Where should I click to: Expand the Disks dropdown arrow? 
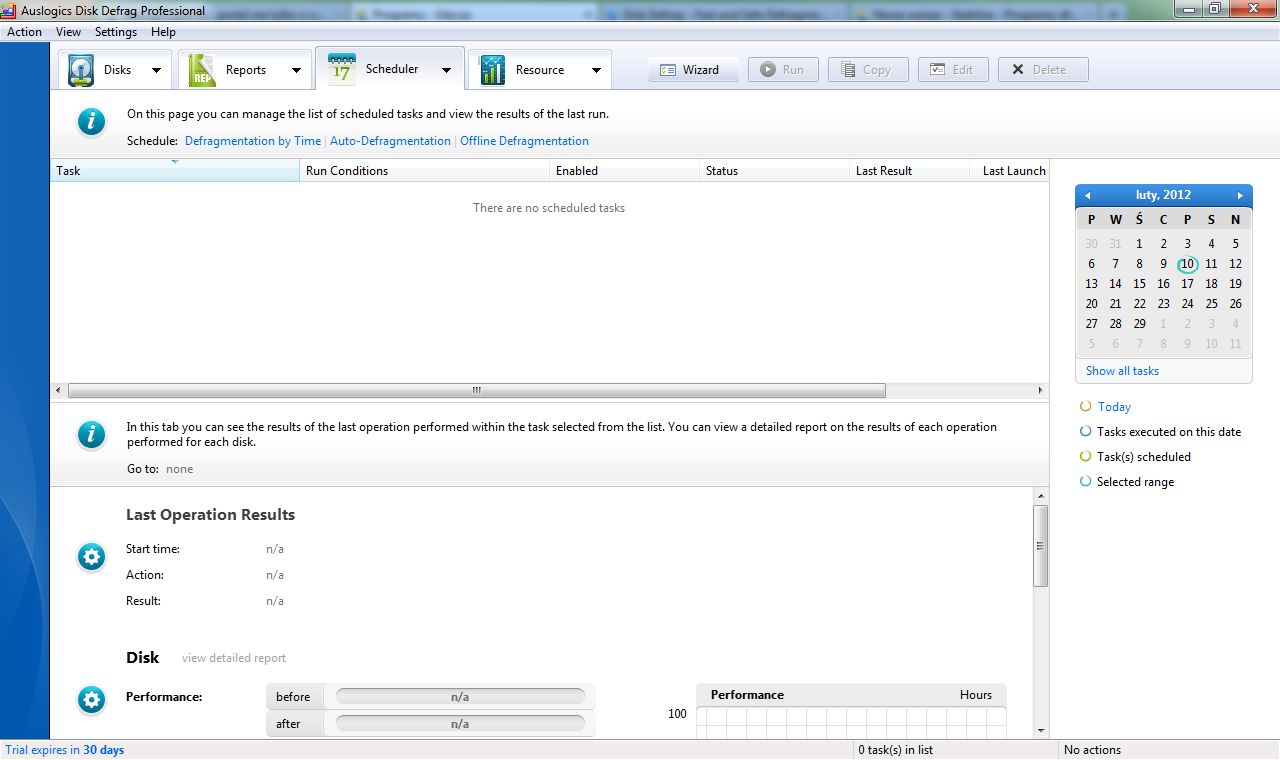point(156,70)
